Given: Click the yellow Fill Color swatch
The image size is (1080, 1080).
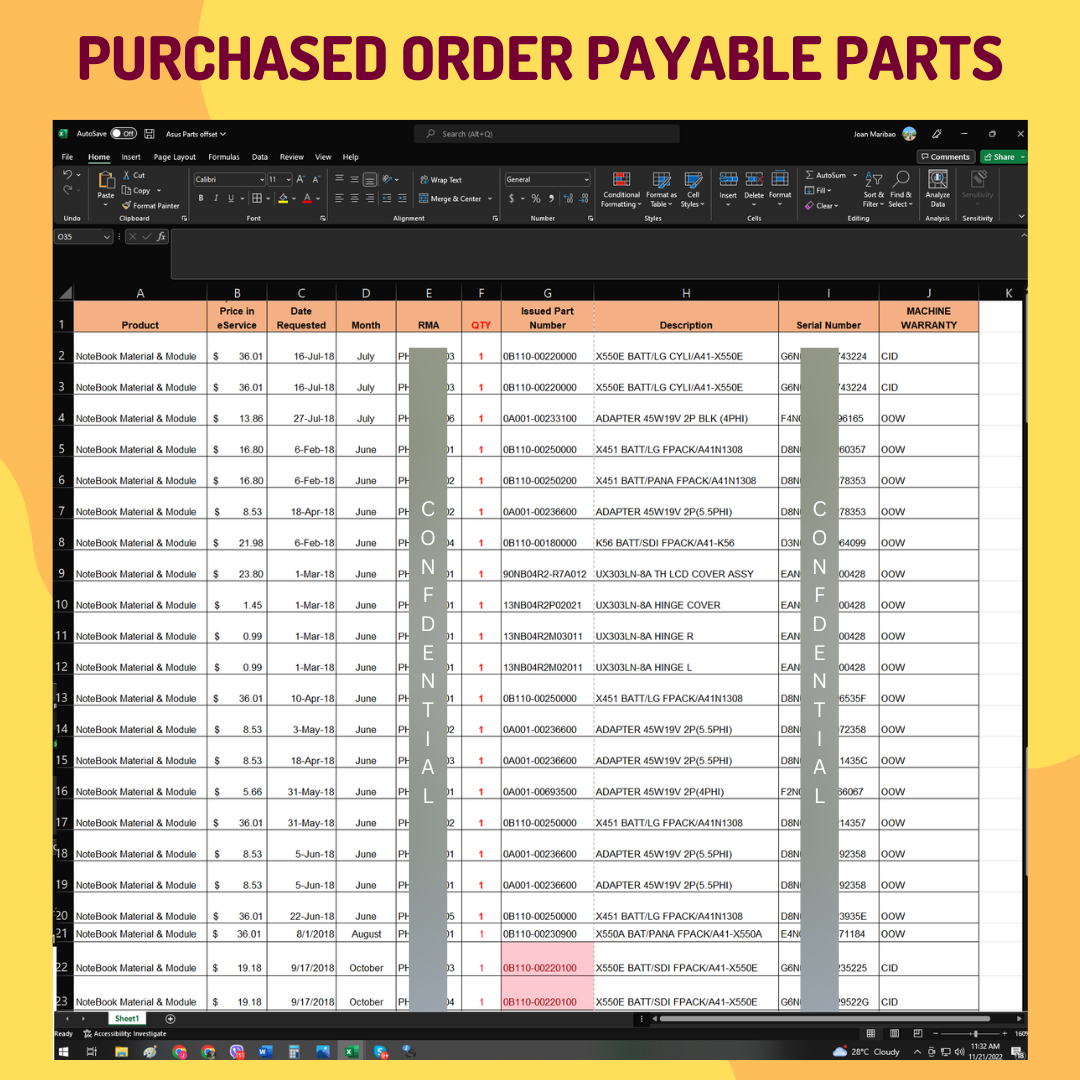Looking at the screenshot, I should [x=283, y=198].
